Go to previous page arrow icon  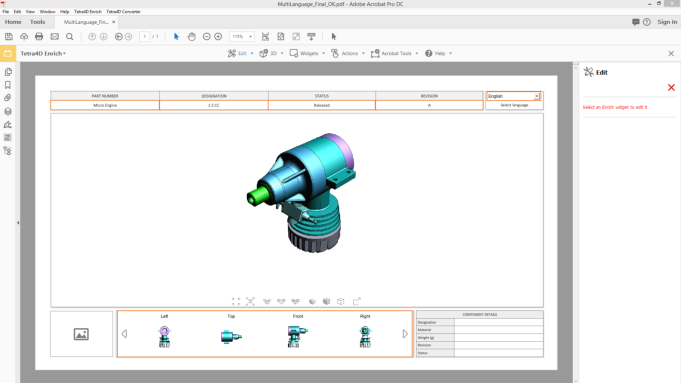92,36
